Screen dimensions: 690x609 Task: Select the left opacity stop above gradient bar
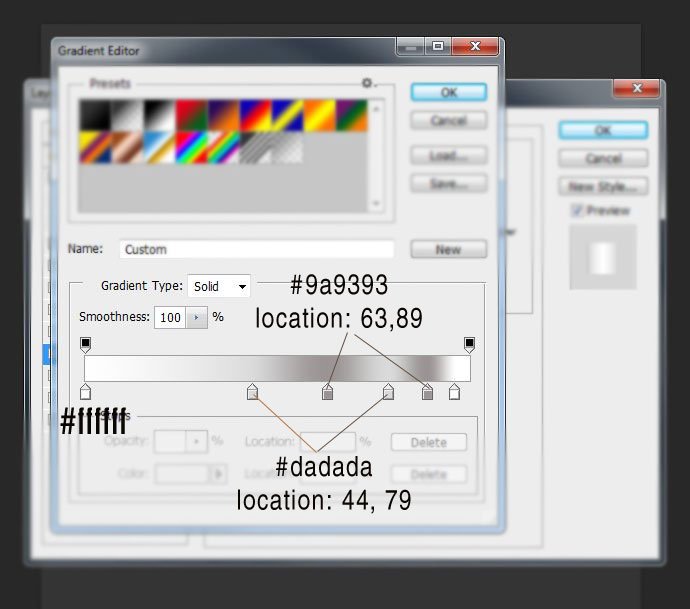(x=85, y=344)
